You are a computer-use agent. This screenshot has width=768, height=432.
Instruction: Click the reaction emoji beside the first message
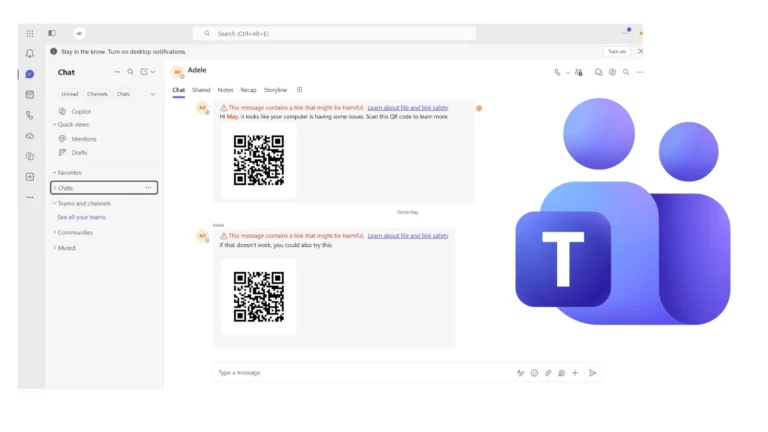(x=479, y=108)
